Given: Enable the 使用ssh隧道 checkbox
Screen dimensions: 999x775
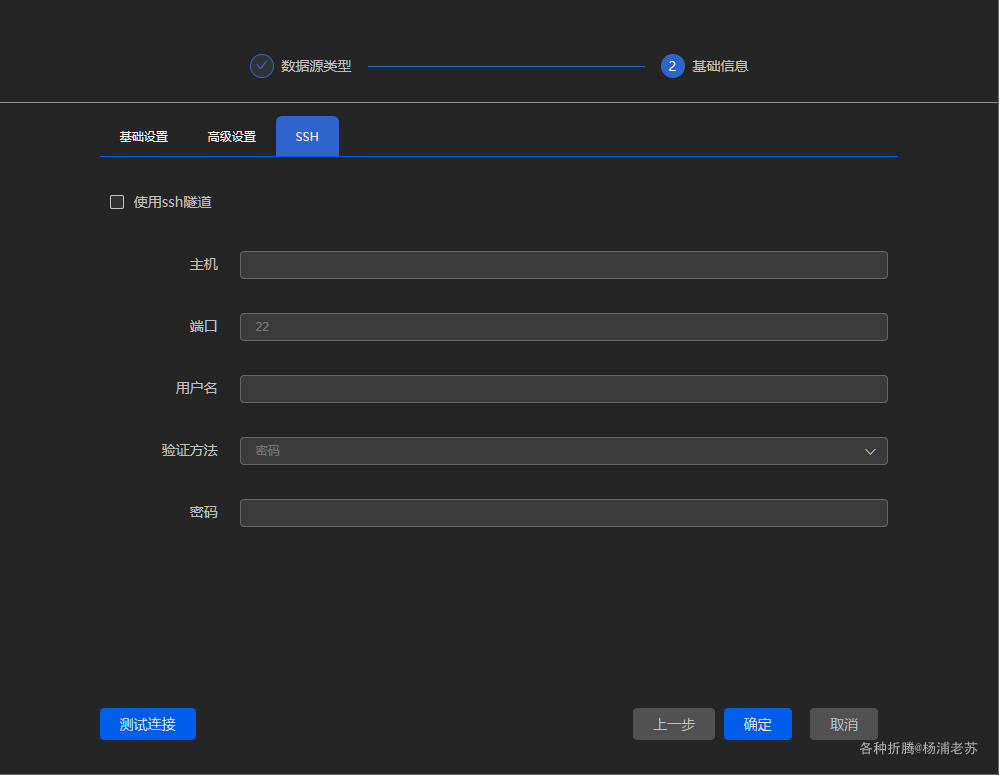Looking at the screenshot, I should 117,202.
